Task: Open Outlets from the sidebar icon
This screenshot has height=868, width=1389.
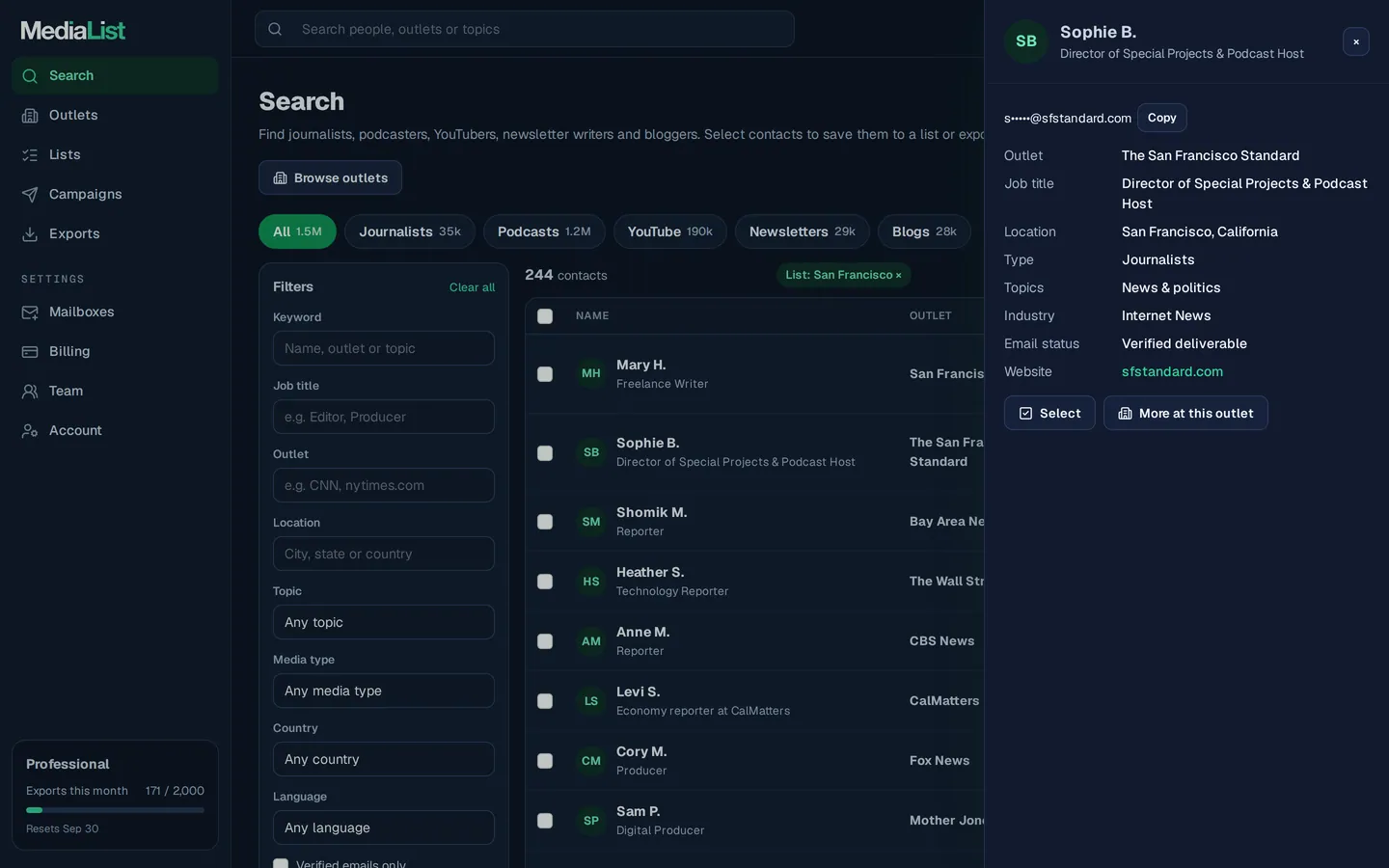Action: click(30, 116)
